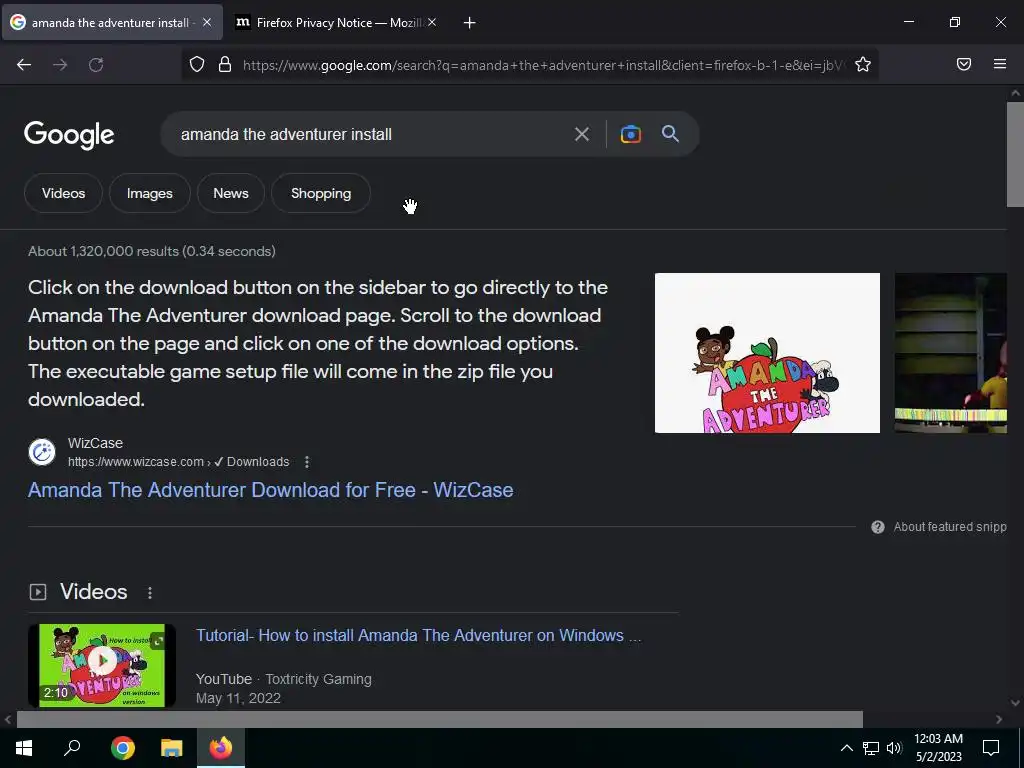Open the Windows Start menu
The width and height of the screenshot is (1024, 768).
coord(24,748)
